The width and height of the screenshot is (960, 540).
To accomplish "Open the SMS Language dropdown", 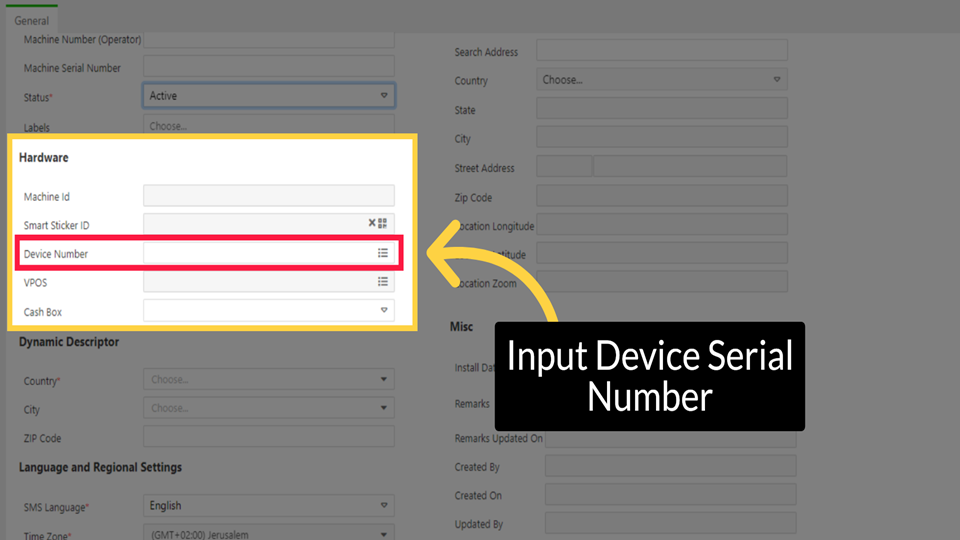I will 268,506.
